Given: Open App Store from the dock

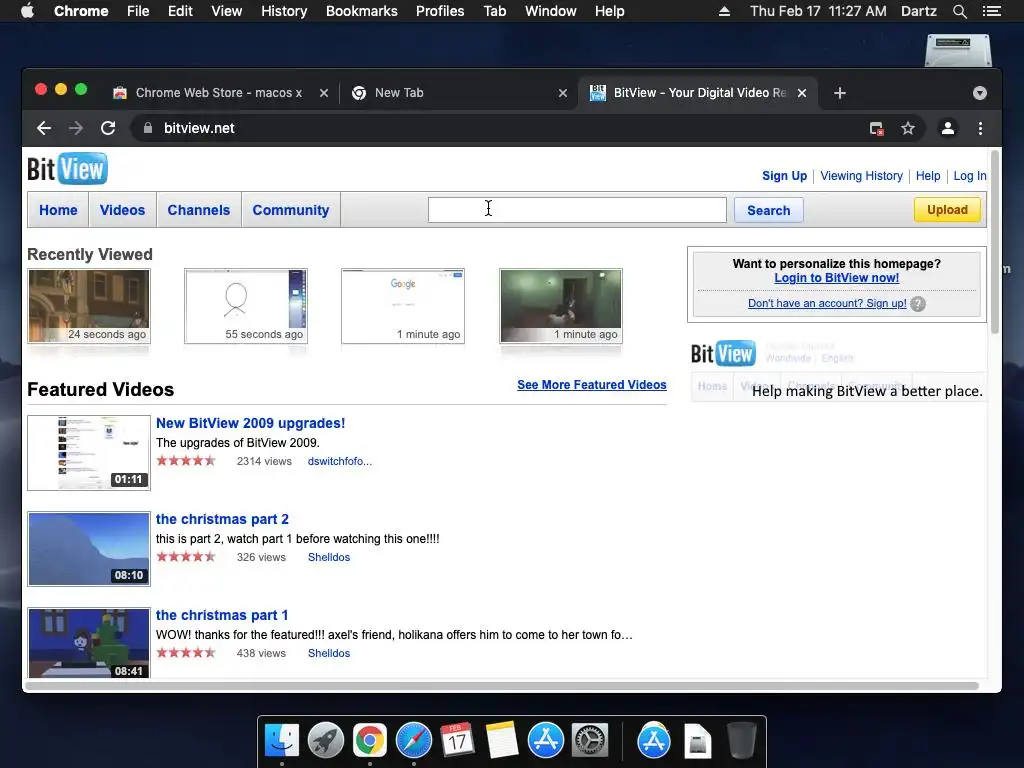Looking at the screenshot, I should [546, 741].
